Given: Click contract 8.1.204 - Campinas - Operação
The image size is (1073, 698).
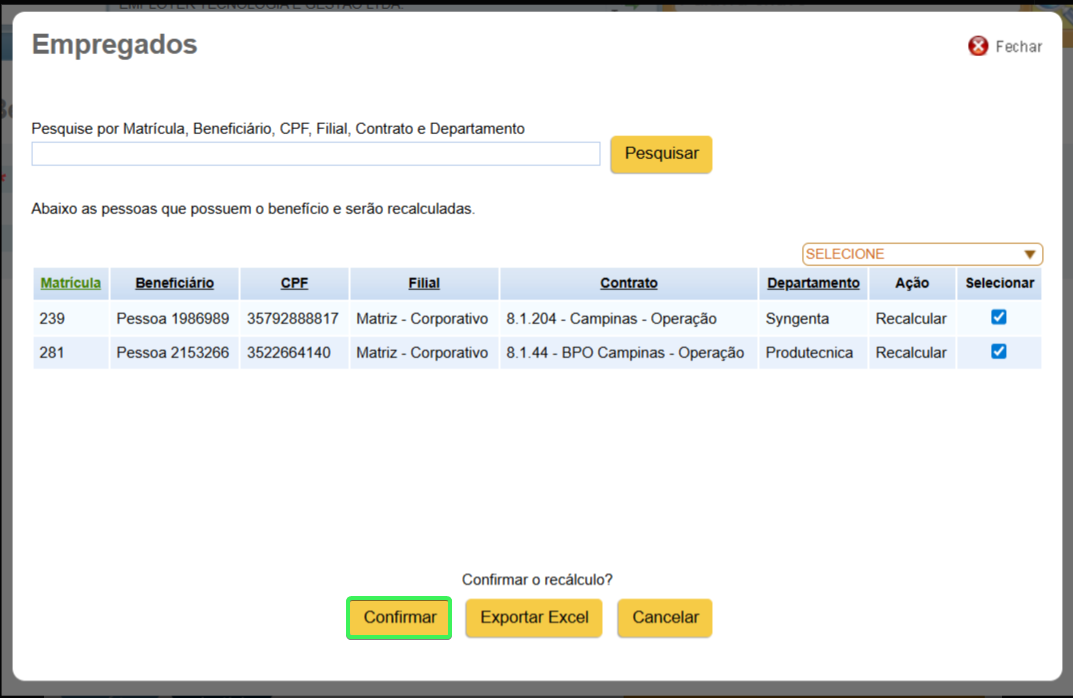Looking at the screenshot, I should (x=611, y=319).
